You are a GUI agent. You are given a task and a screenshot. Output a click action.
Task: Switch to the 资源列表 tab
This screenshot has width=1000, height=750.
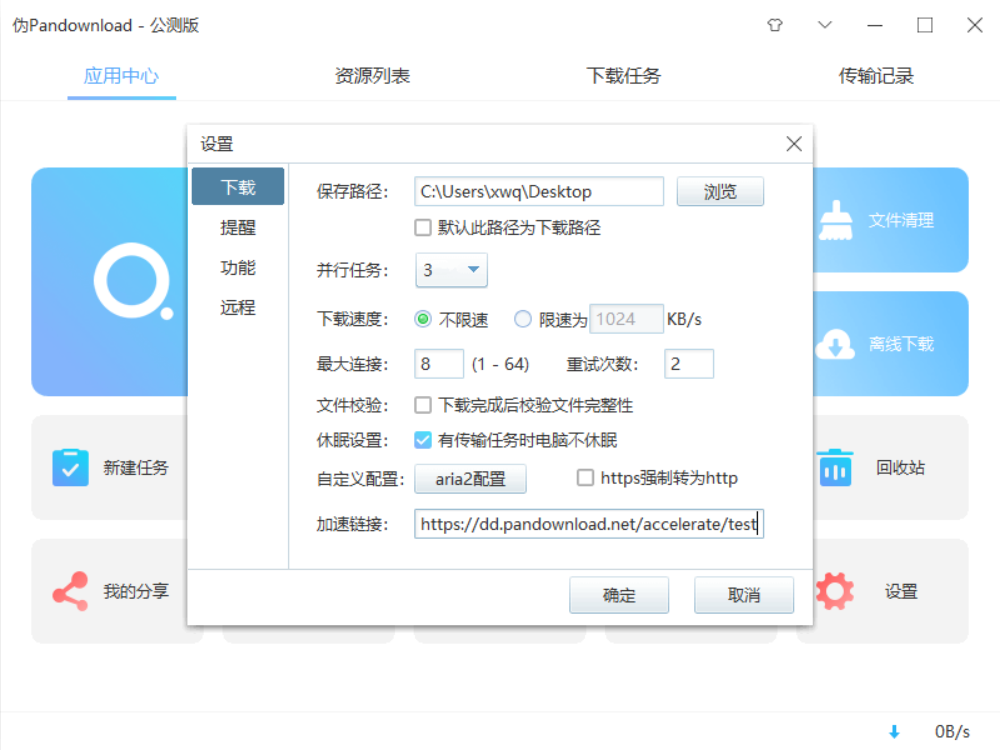372,76
